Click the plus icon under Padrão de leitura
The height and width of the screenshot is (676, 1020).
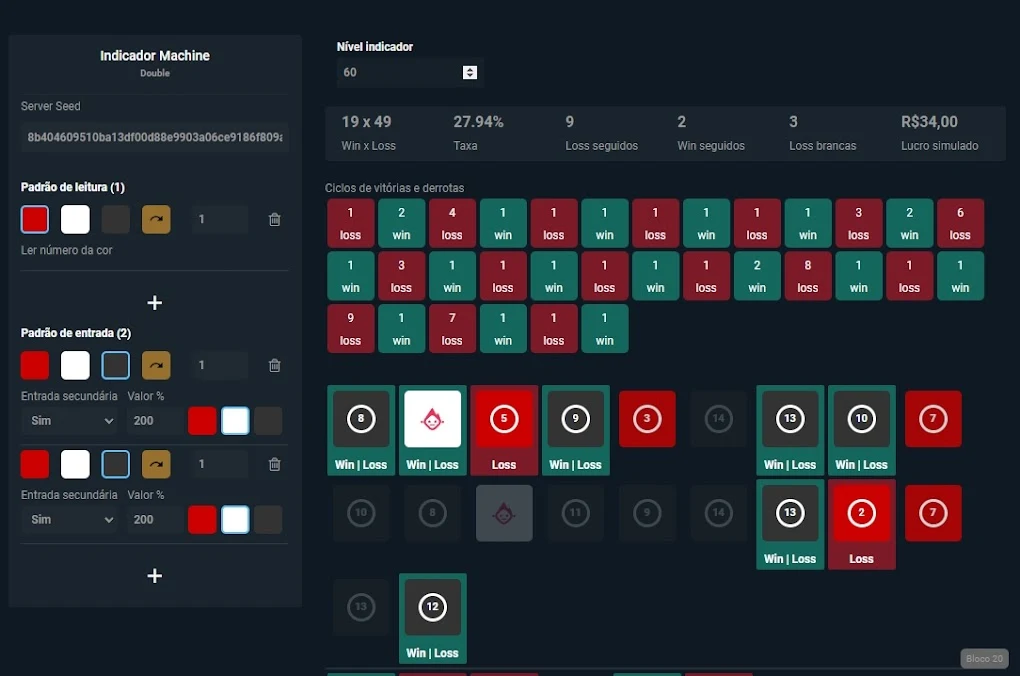pos(154,302)
